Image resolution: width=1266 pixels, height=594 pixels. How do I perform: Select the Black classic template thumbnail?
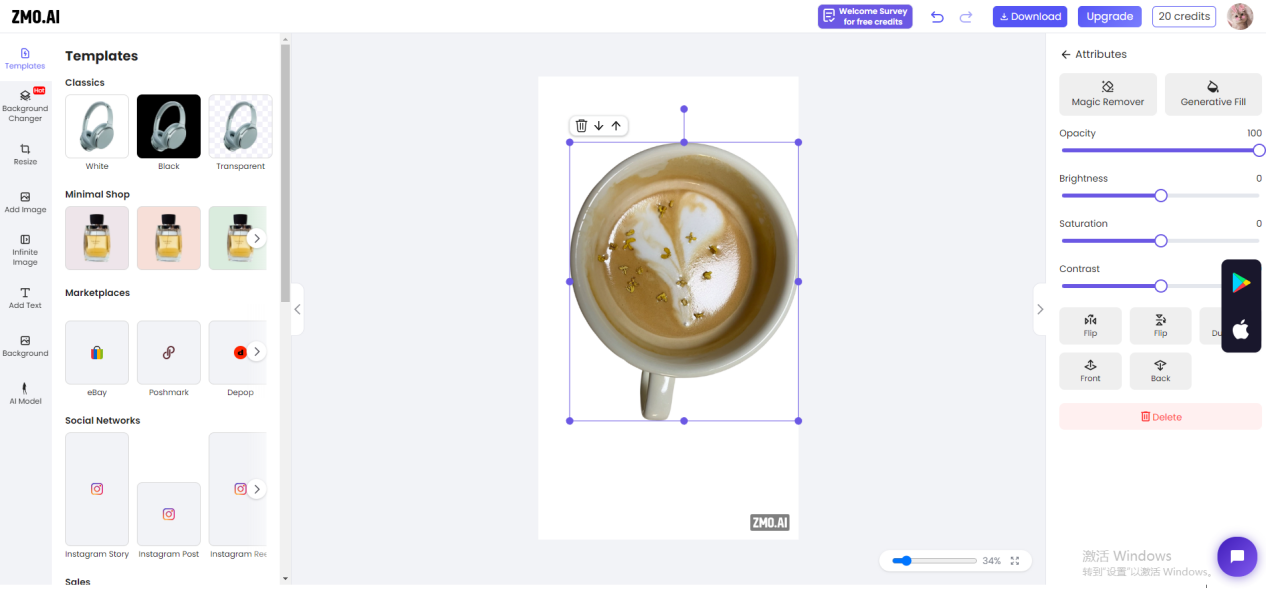(169, 127)
